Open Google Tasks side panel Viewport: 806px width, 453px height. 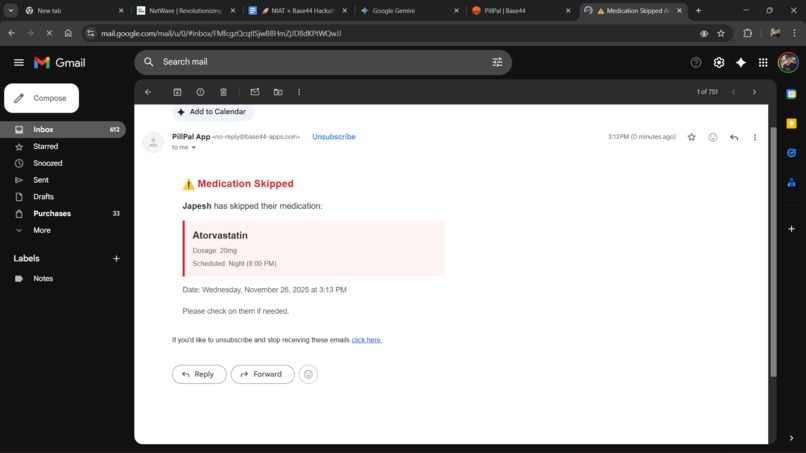(x=791, y=153)
